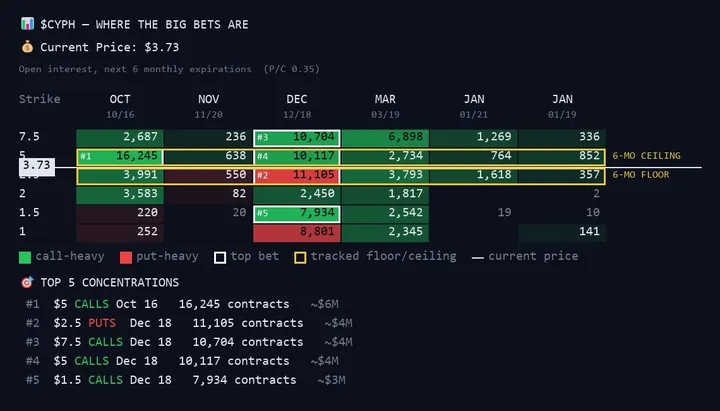Click the 2,345 cell in MAR column
This screenshot has width=720, height=411.
pyautogui.click(x=385, y=233)
